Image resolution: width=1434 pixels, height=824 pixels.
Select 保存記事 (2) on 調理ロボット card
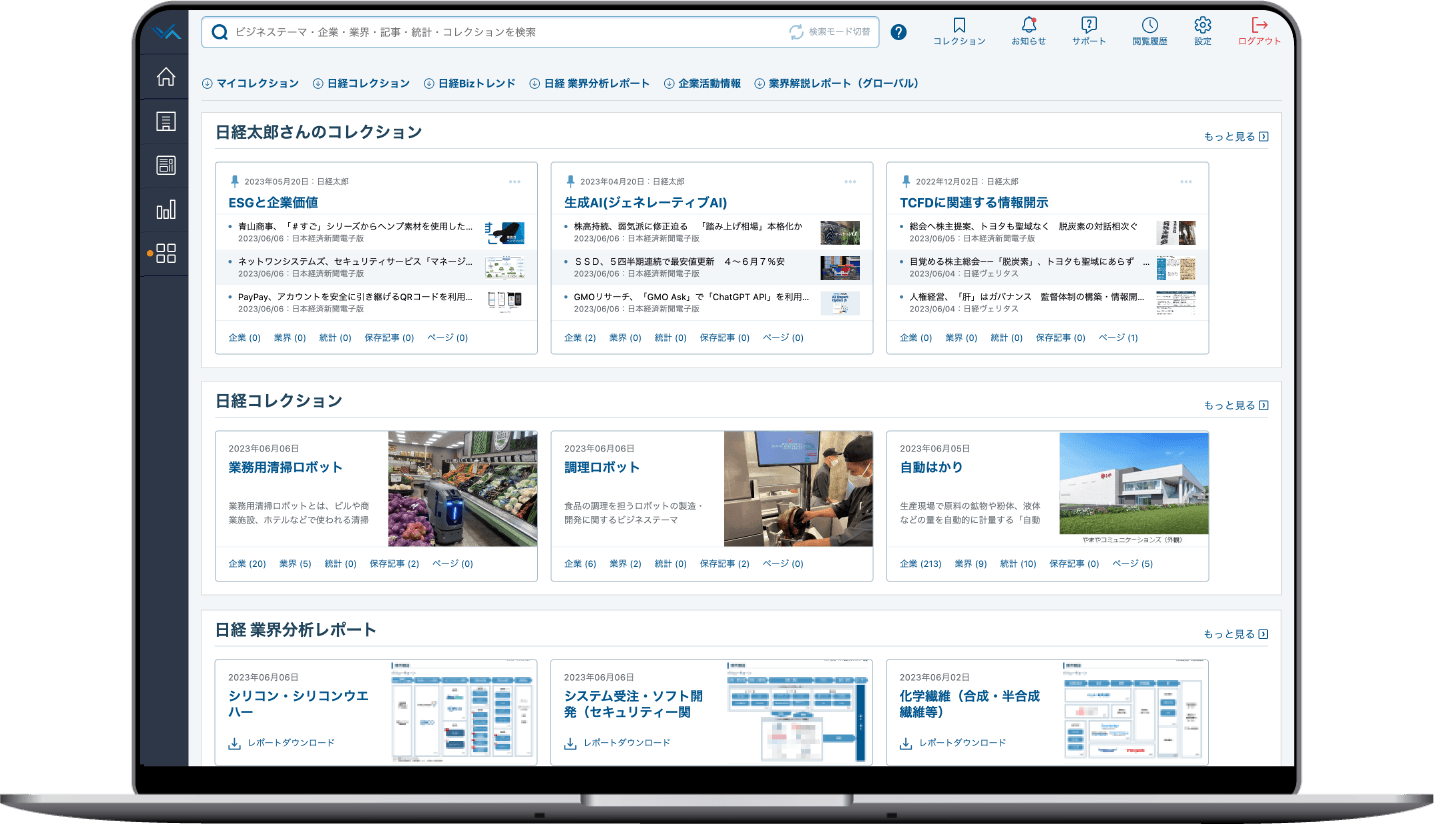(x=724, y=564)
